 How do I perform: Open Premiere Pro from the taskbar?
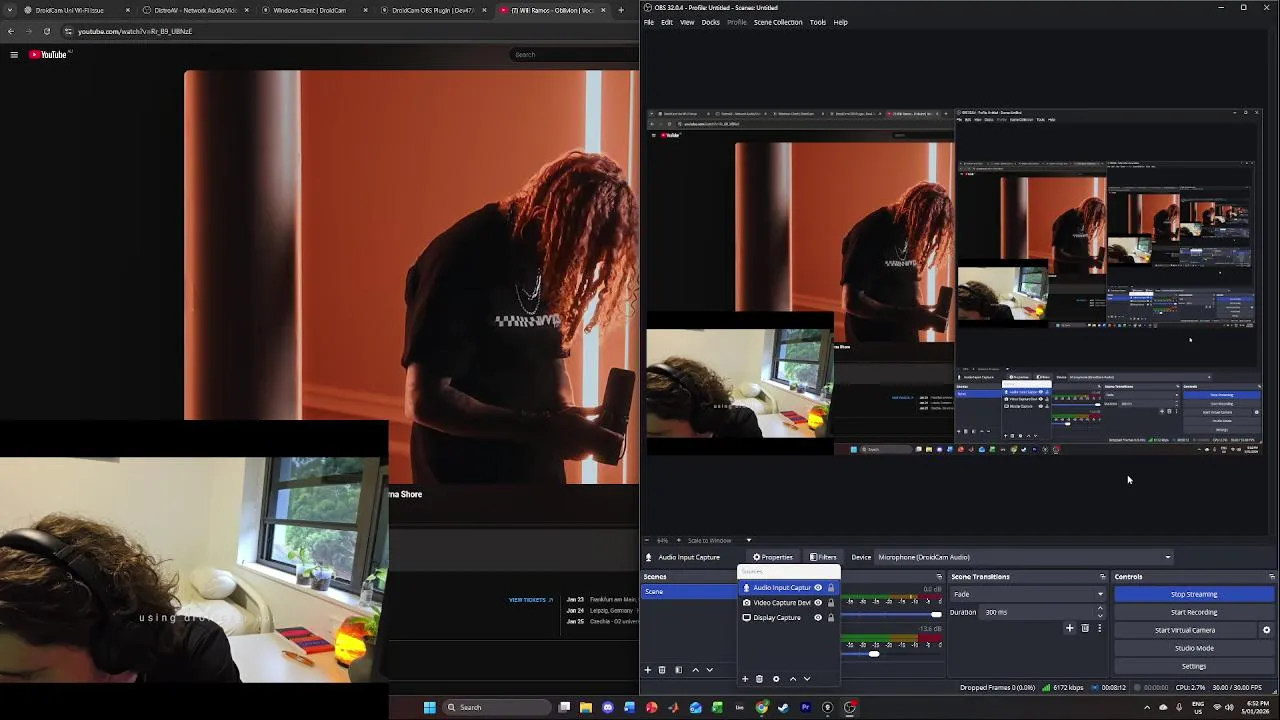(805, 707)
